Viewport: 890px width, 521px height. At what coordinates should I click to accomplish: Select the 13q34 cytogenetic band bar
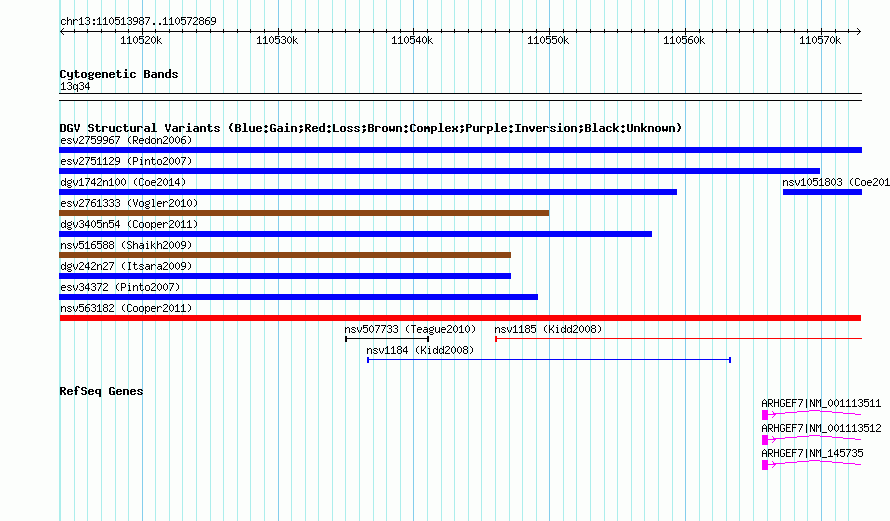point(460,97)
